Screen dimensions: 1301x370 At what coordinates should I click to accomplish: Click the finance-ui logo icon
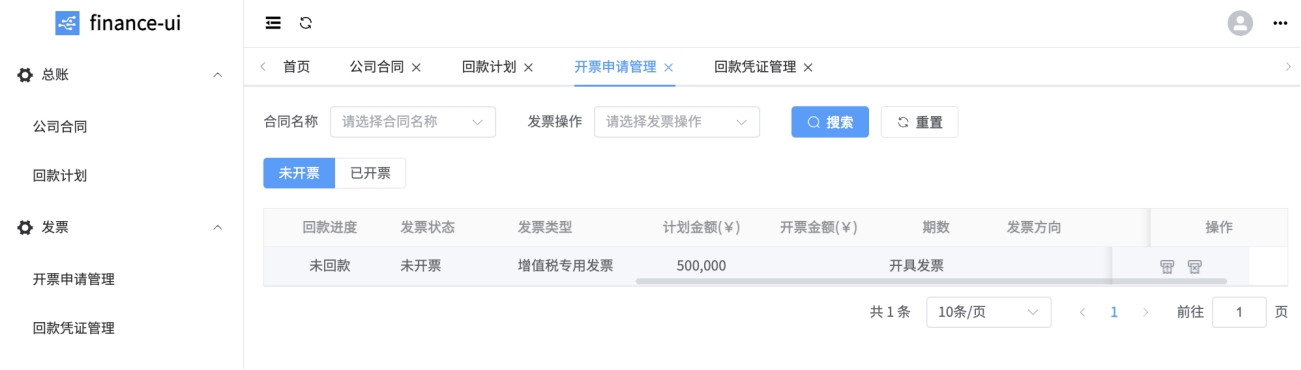coord(67,22)
